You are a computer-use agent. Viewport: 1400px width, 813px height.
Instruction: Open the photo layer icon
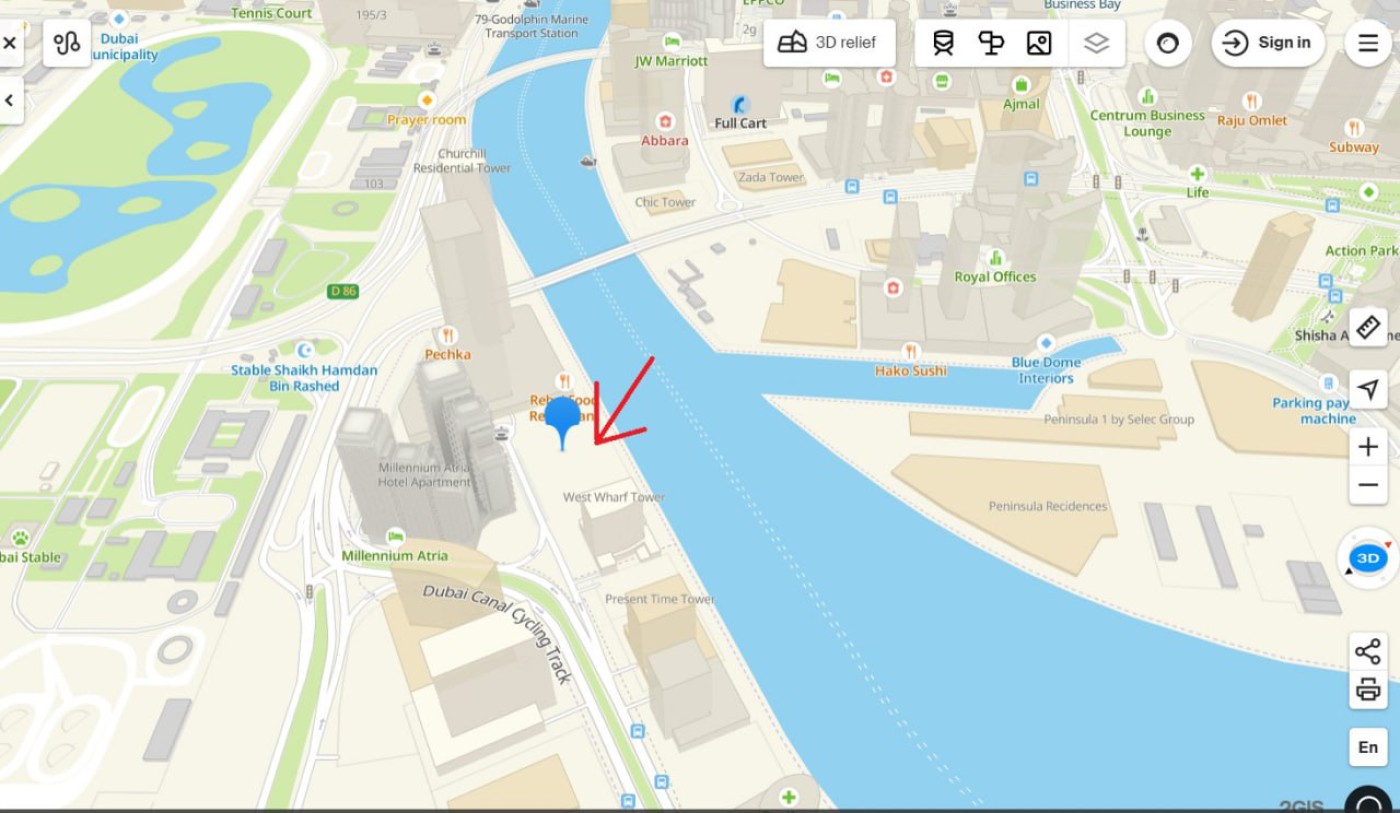[x=1039, y=43]
